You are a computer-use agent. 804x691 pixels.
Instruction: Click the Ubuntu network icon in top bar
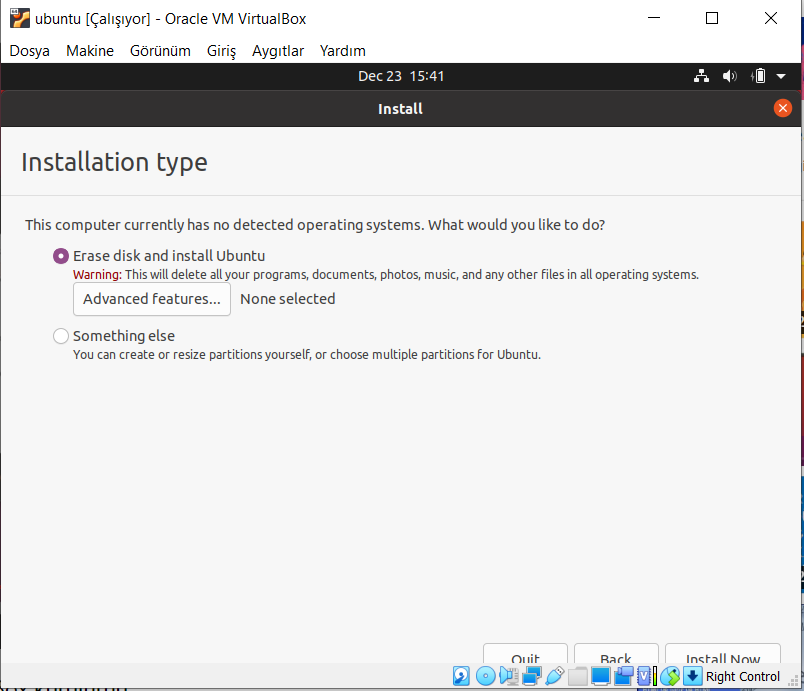point(701,76)
